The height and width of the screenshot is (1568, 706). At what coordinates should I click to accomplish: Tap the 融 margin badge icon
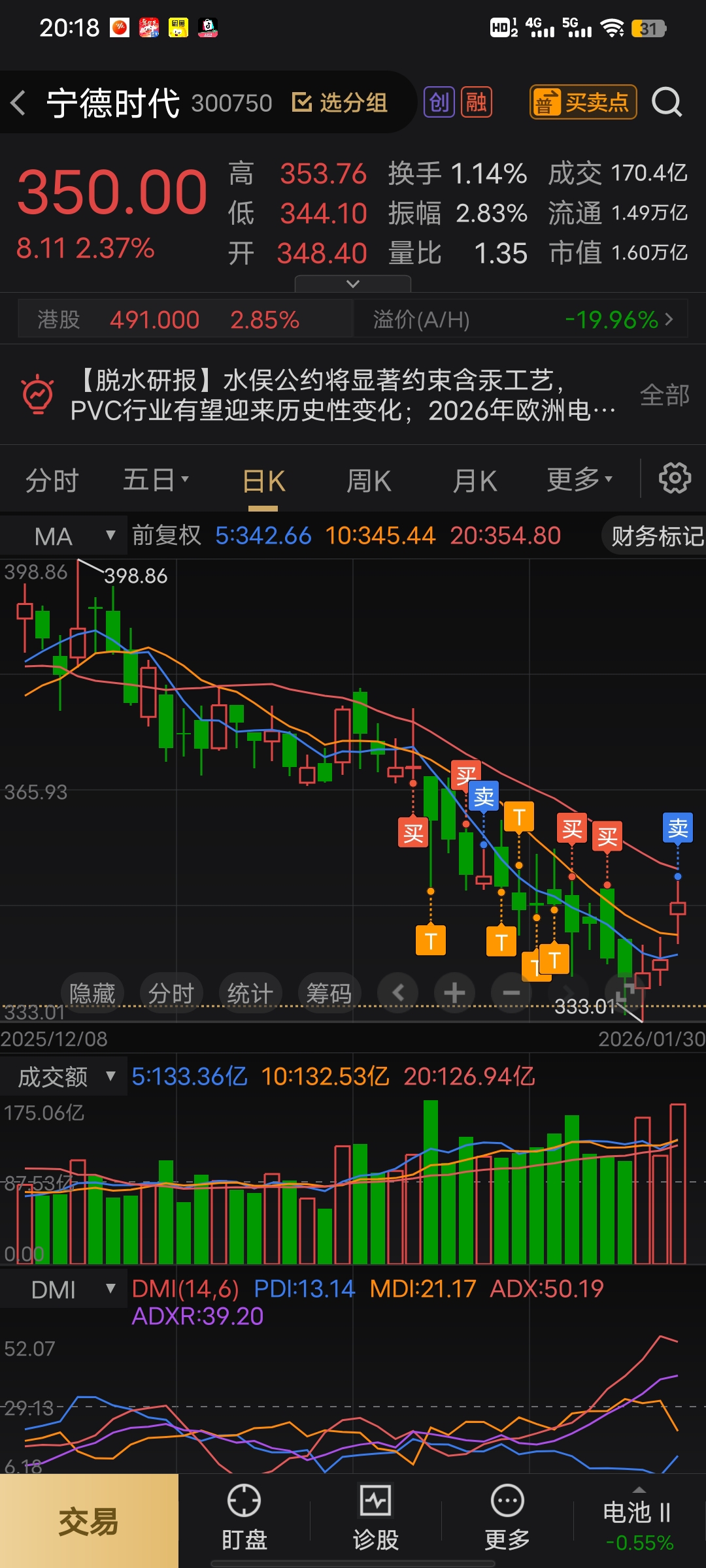477,103
